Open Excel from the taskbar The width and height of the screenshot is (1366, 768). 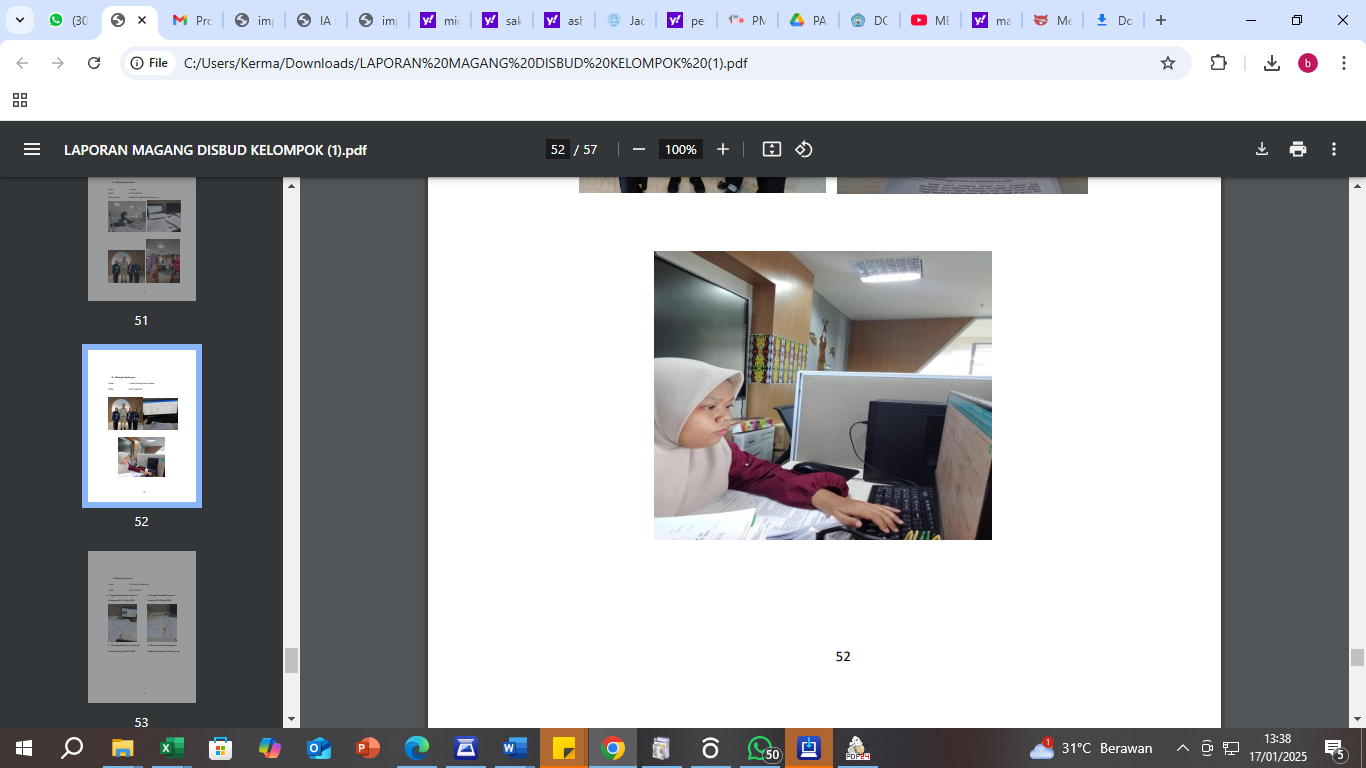tap(171, 748)
